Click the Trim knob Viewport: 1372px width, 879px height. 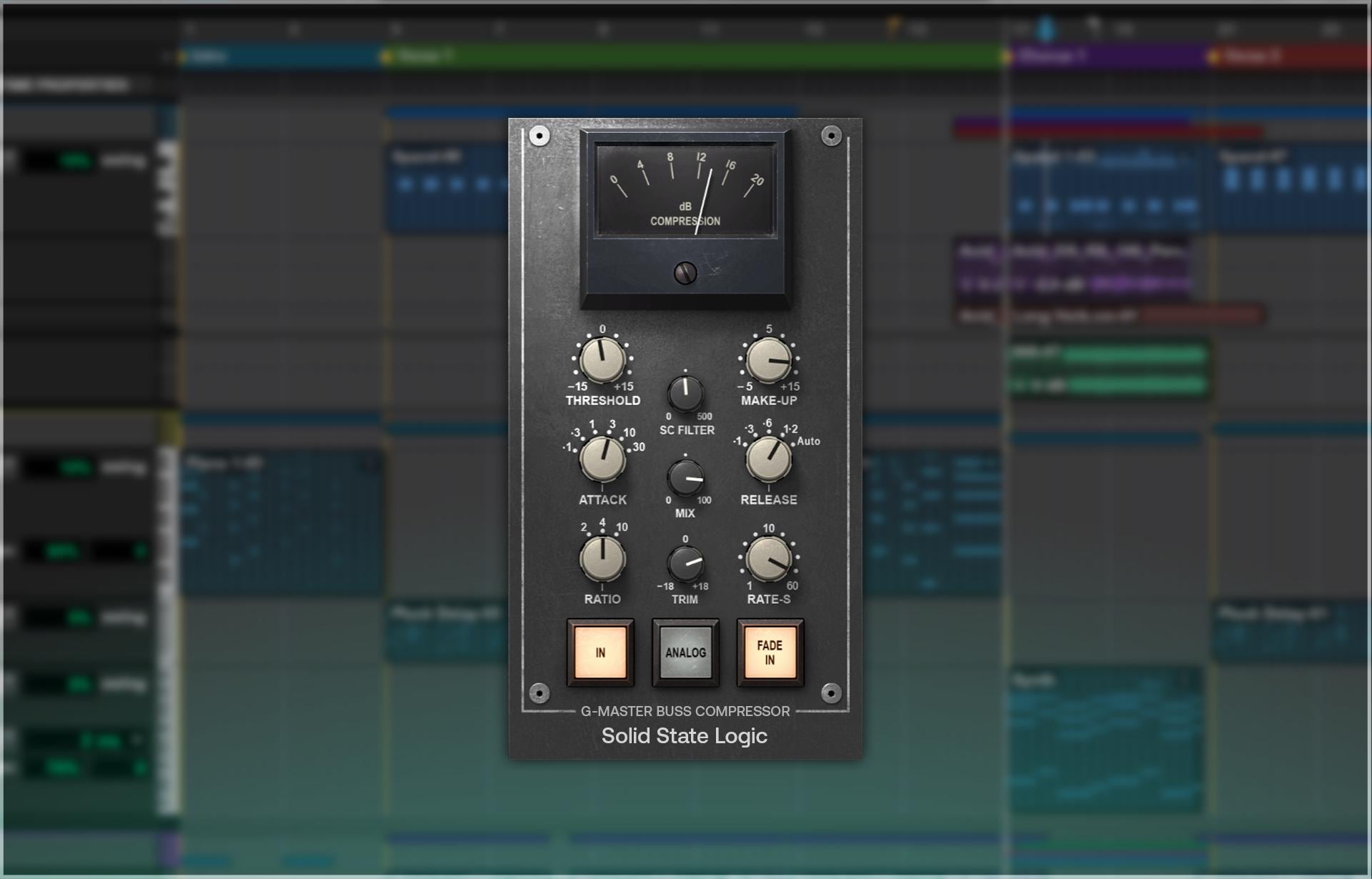click(685, 564)
